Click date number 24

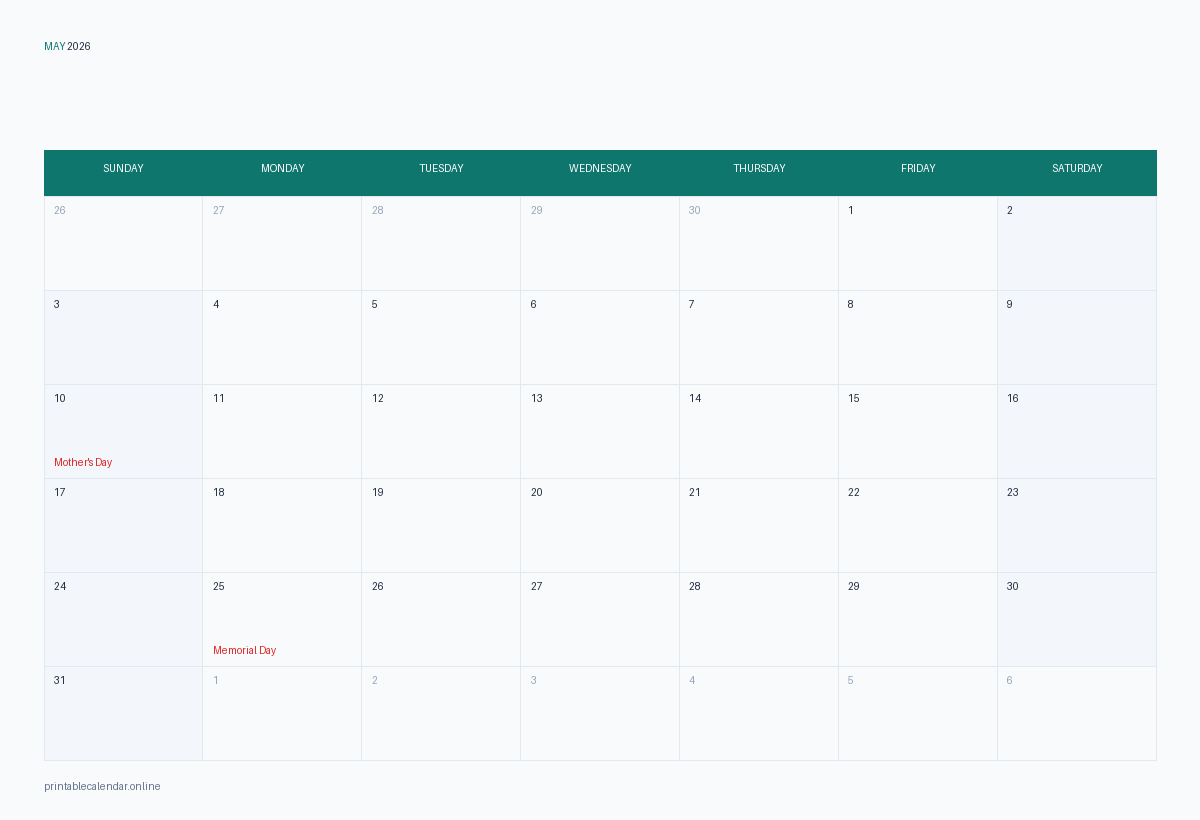[x=60, y=587]
